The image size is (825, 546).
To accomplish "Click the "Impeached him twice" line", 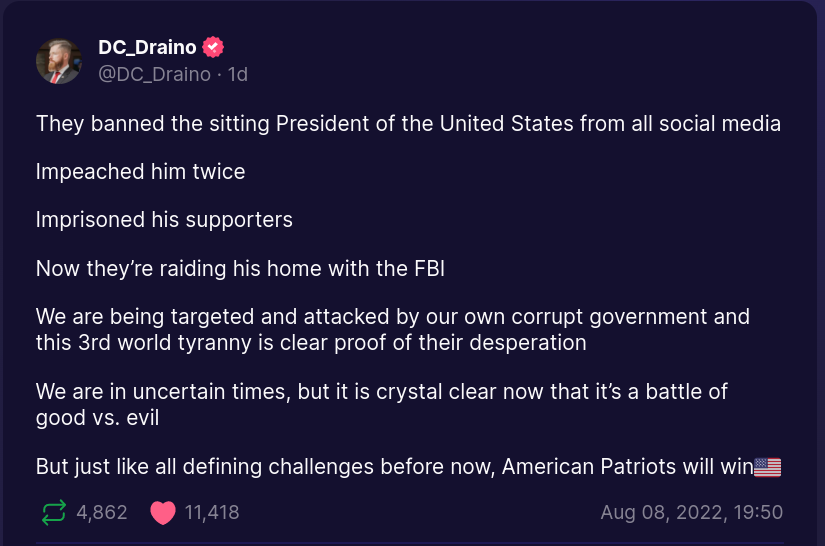I will click(x=141, y=172).
